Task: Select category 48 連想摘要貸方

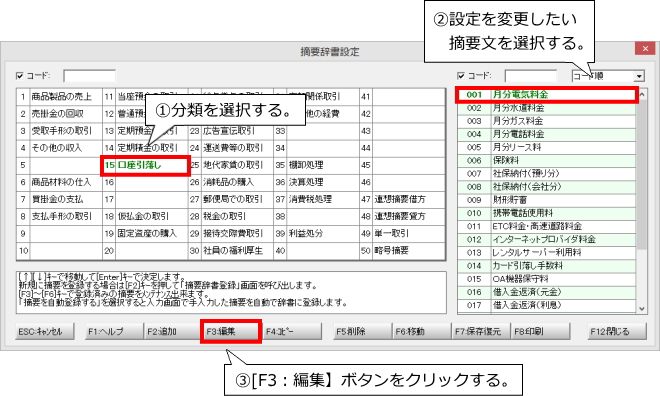Action: point(402,216)
